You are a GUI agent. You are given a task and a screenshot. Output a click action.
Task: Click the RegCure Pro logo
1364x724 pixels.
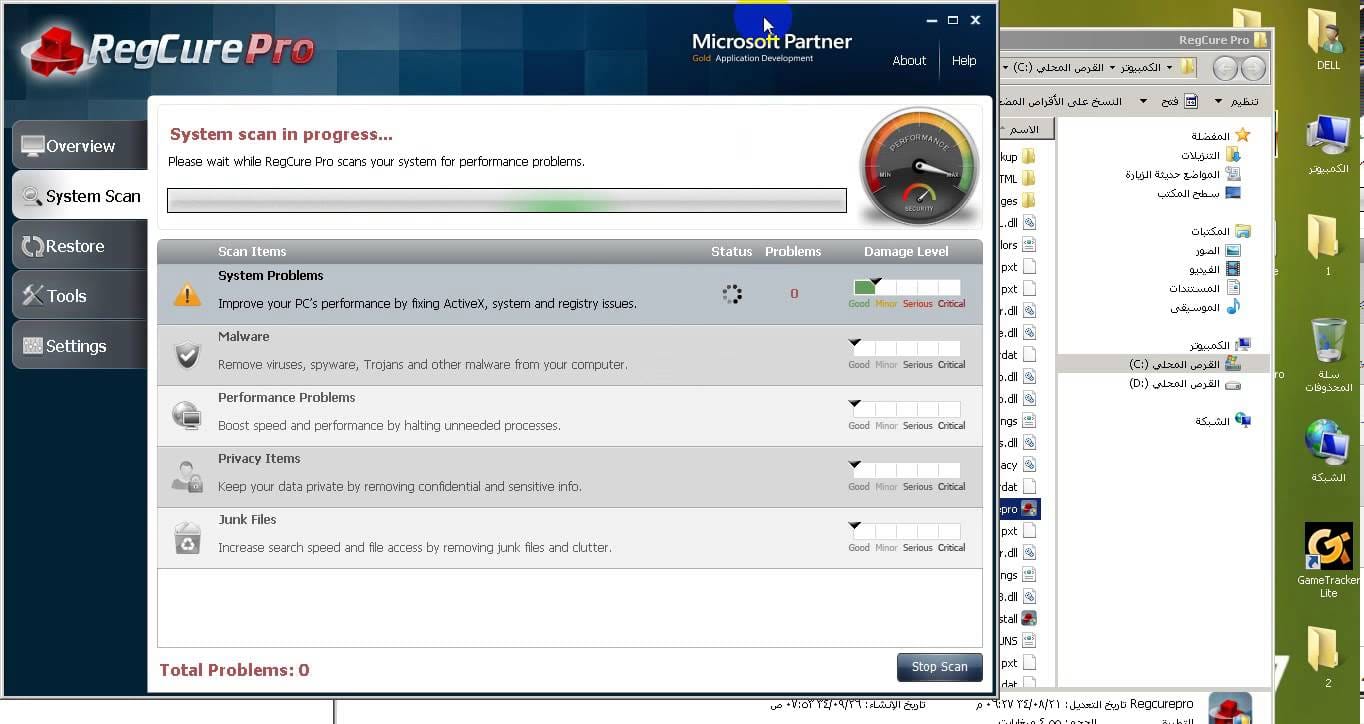coord(168,50)
